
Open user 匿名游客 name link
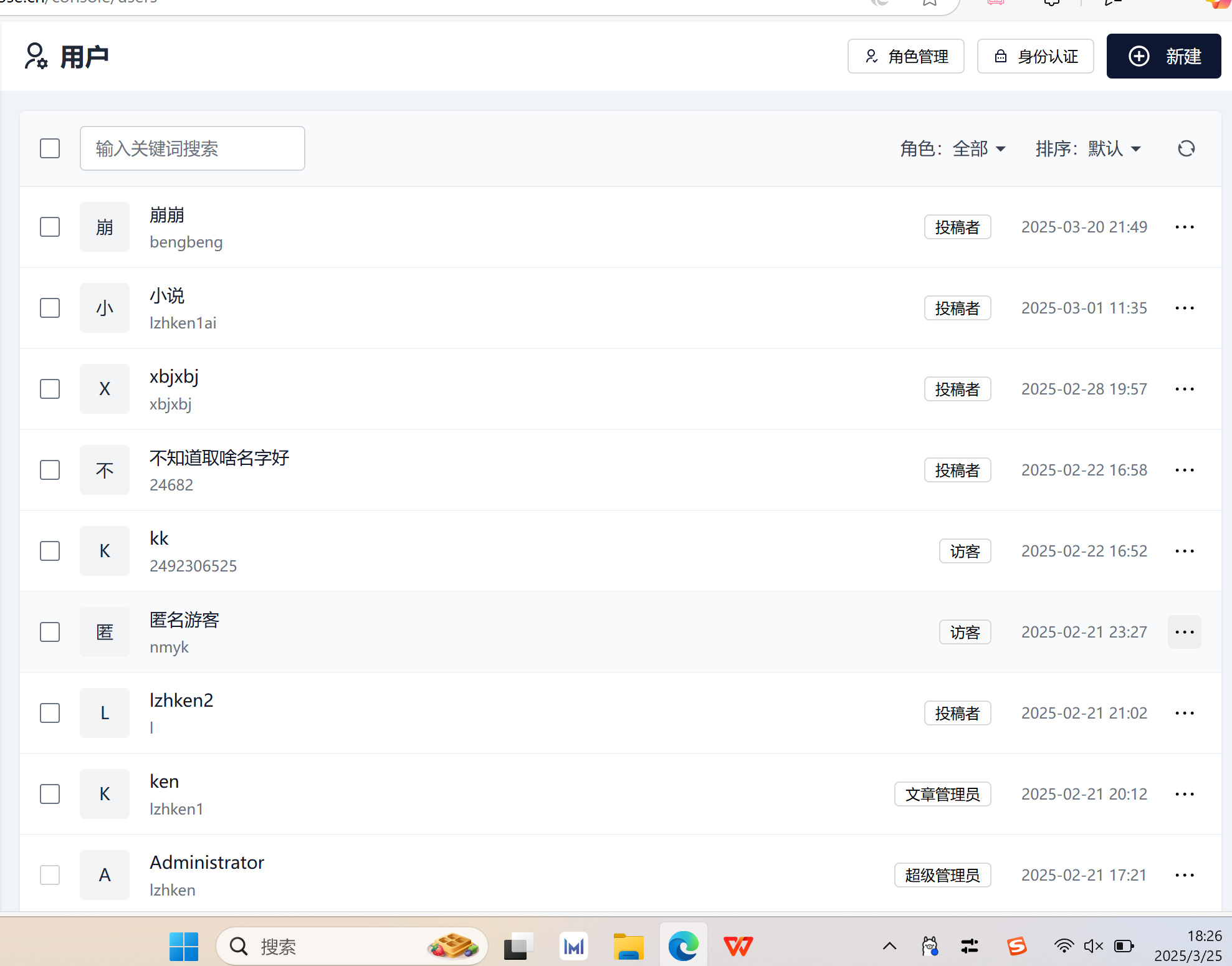coord(184,620)
